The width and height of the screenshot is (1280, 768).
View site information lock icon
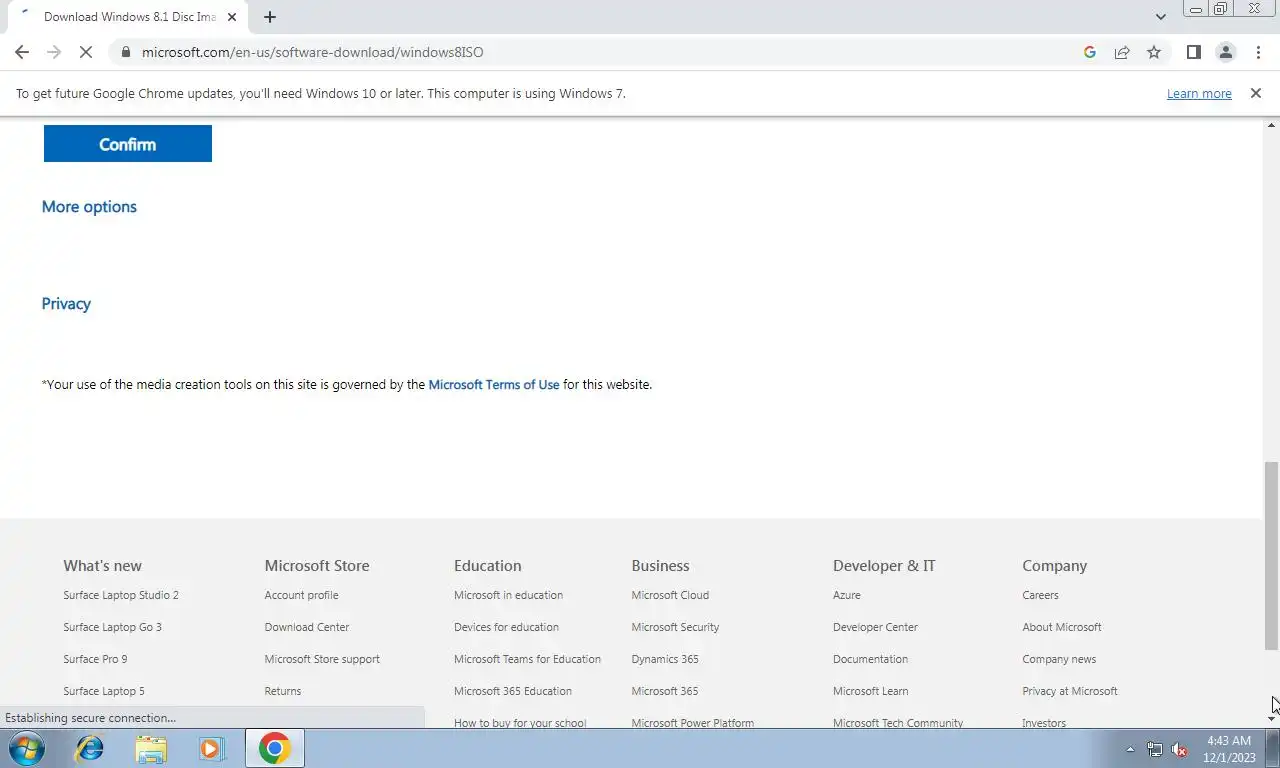[125, 52]
